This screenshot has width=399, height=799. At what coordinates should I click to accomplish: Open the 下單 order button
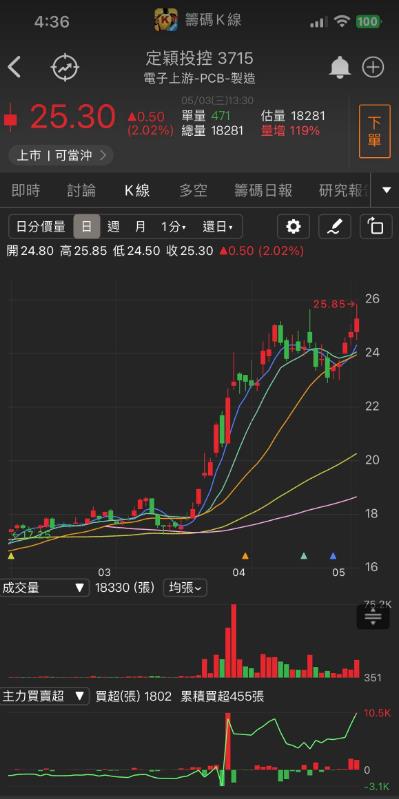point(375,131)
